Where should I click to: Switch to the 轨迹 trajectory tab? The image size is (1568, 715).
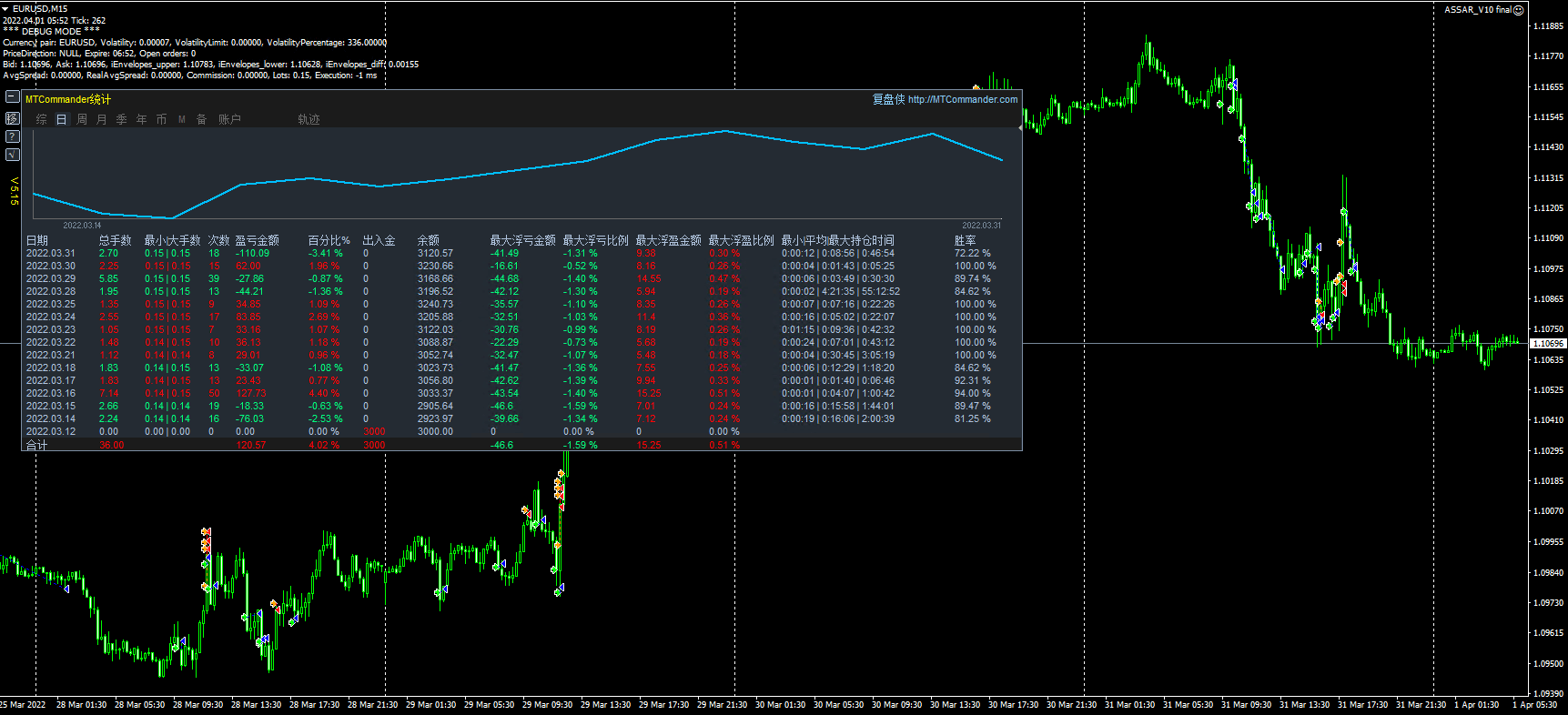click(x=309, y=119)
